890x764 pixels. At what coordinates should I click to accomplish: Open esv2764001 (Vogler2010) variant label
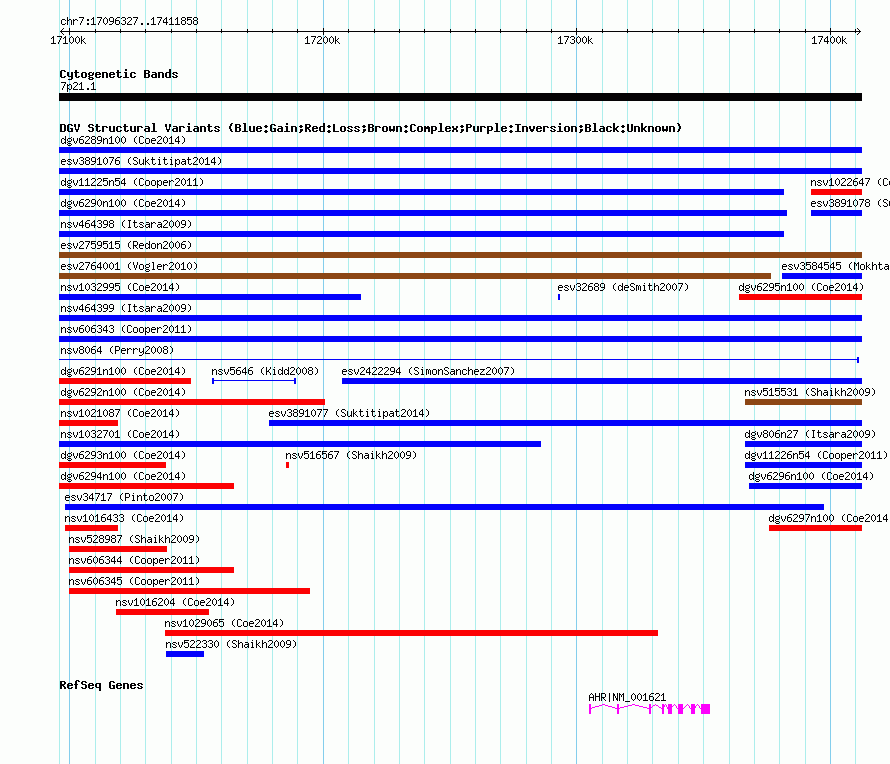coord(129,266)
